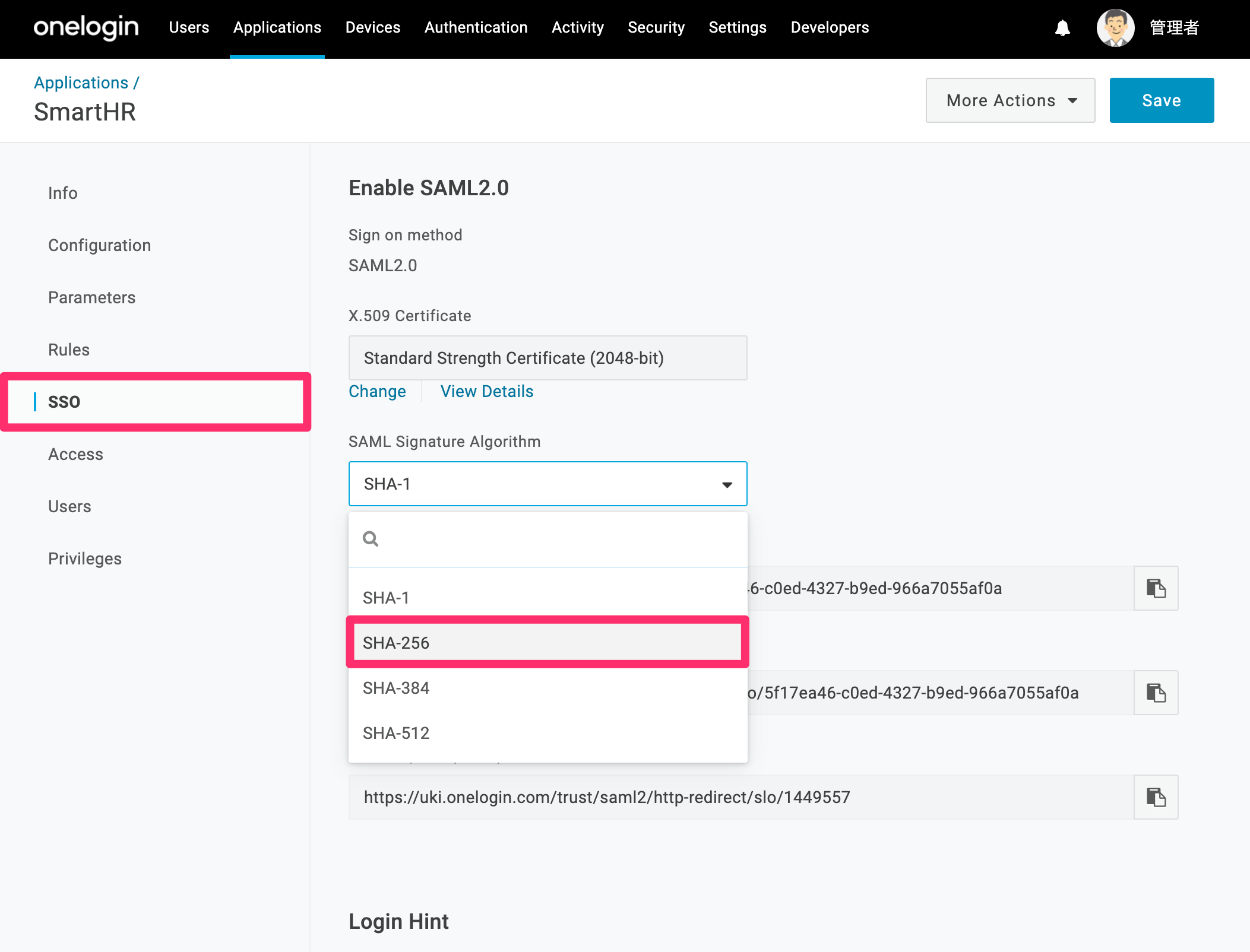Click the Standard Strength Certificate field
Viewport: 1250px width, 952px height.
pos(548,358)
